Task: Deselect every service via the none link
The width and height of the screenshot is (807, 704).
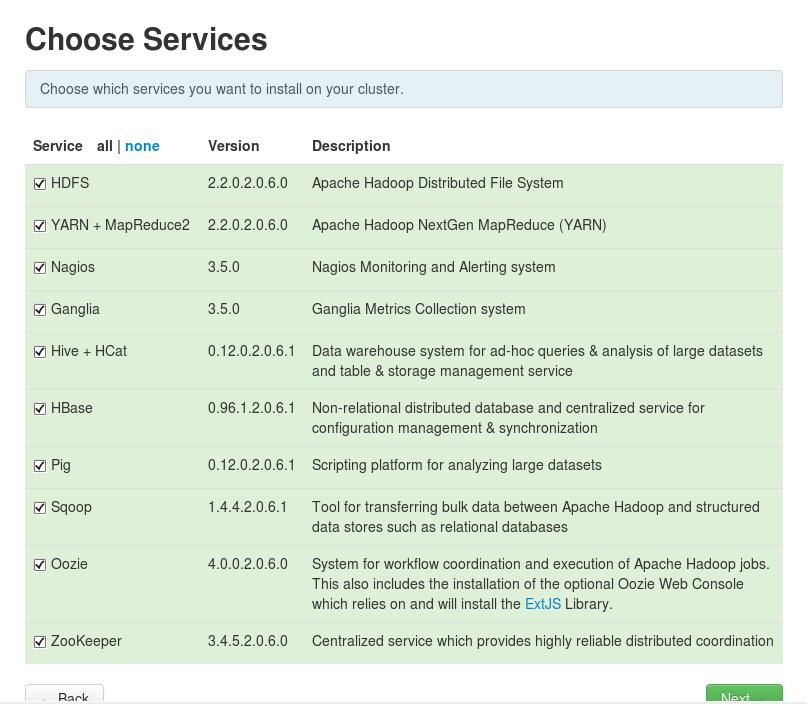Action: (142, 146)
